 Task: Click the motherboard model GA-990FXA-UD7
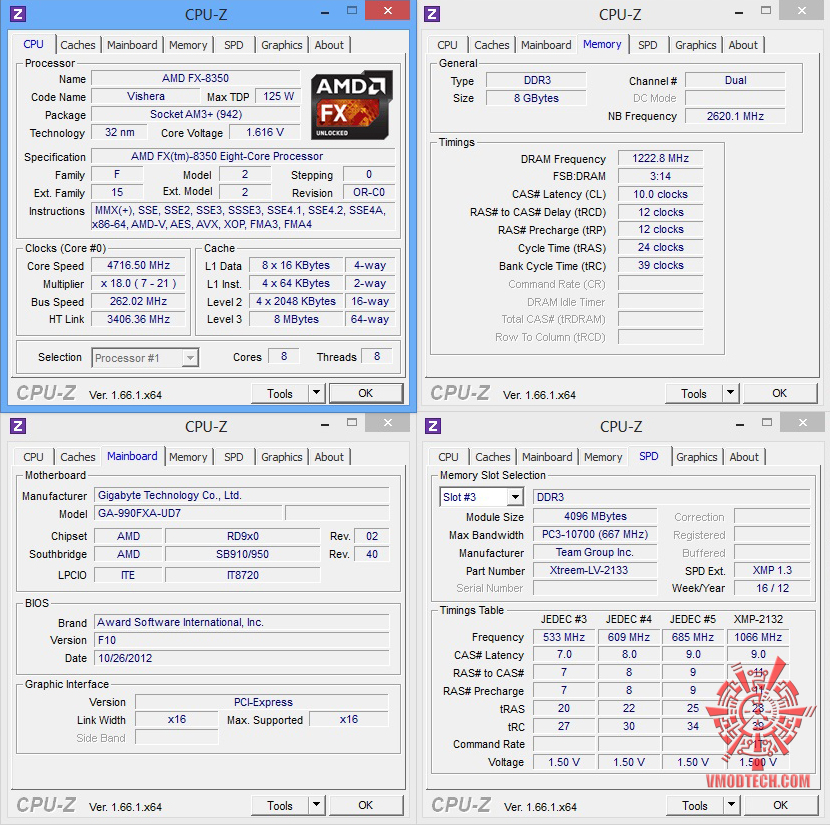tap(188, 513)
